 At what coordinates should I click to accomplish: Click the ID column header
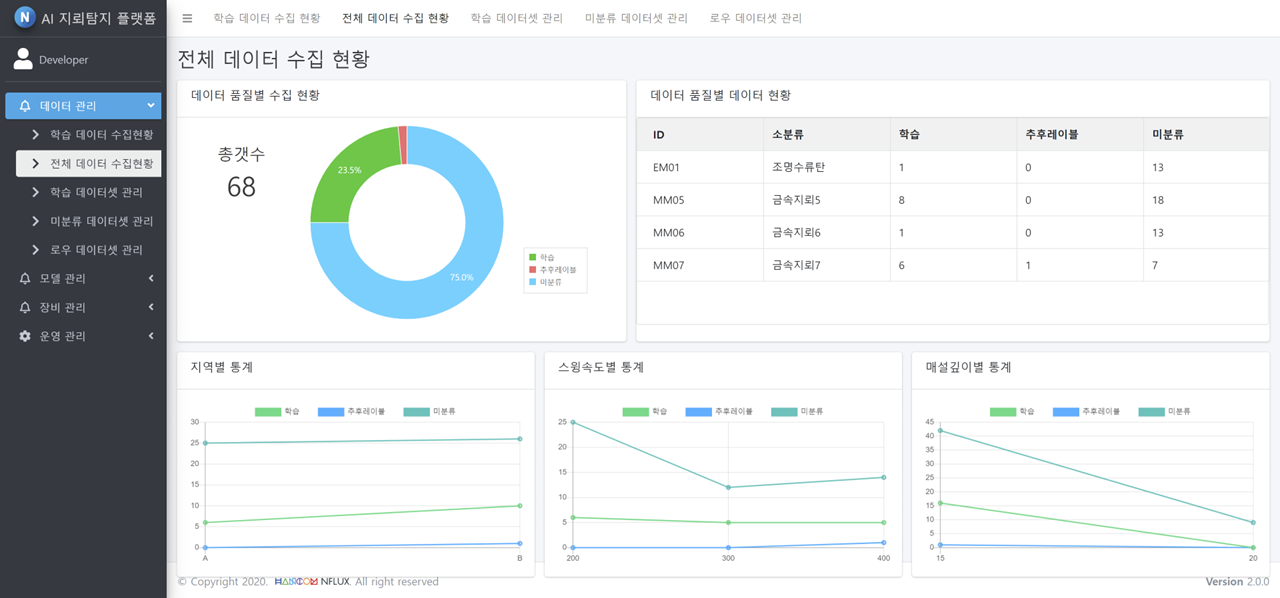pos(700,135)
